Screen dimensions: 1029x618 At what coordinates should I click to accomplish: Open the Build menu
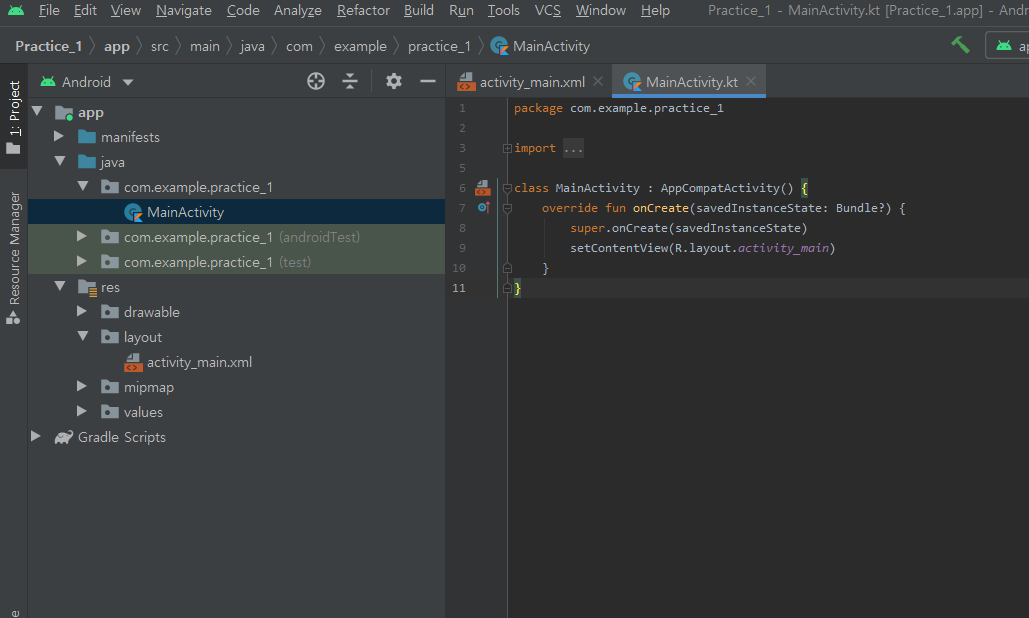click(419, 10)
